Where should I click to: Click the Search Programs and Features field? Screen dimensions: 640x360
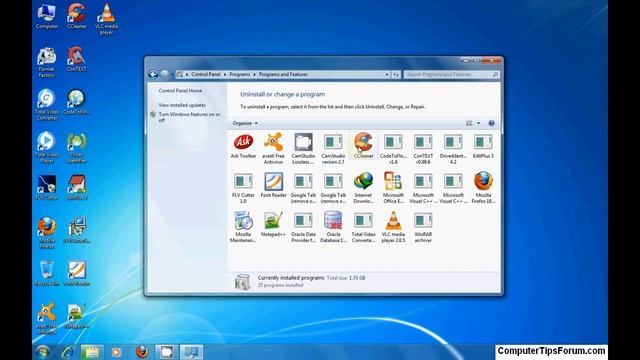[452, 75]
